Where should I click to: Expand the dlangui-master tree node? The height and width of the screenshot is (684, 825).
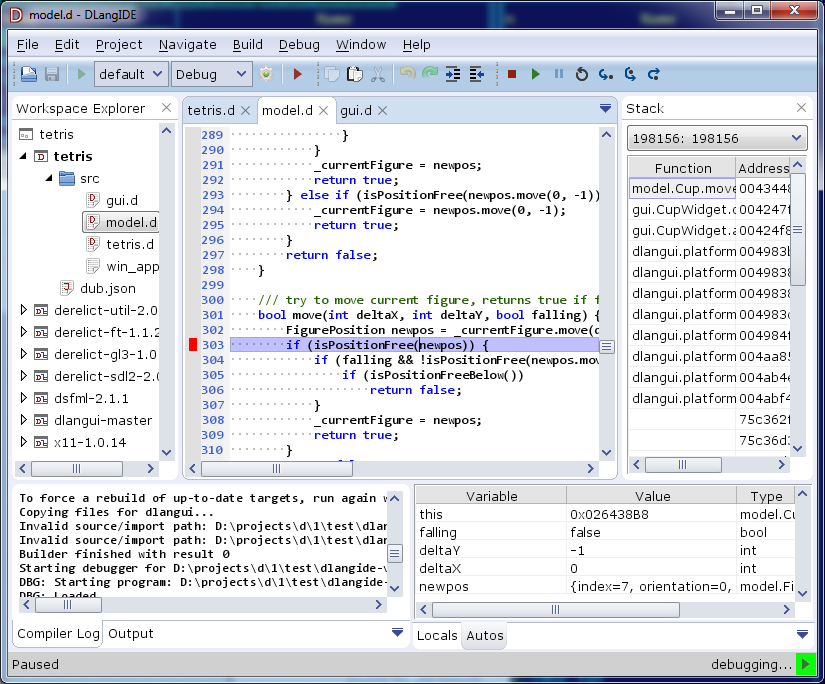(25, 421)
